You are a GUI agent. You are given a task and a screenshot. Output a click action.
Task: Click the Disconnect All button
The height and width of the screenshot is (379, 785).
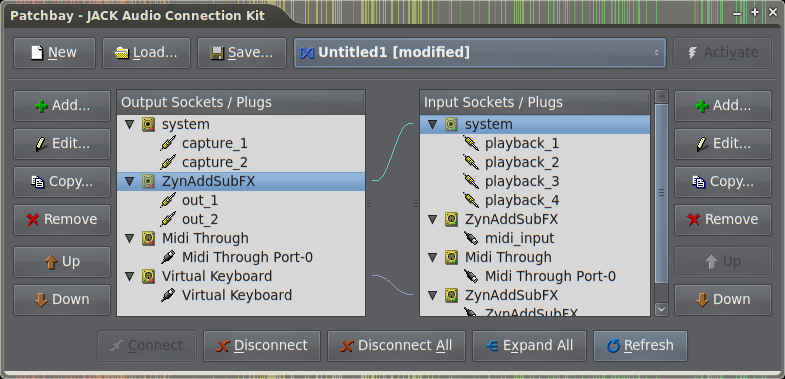397,346
